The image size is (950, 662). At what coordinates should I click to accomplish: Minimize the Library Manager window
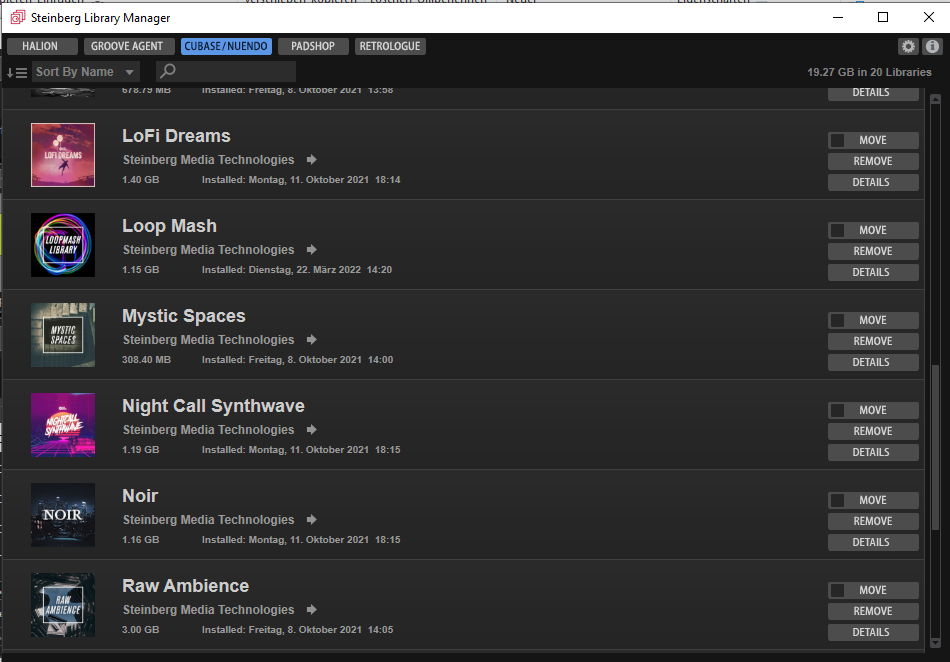838,17
